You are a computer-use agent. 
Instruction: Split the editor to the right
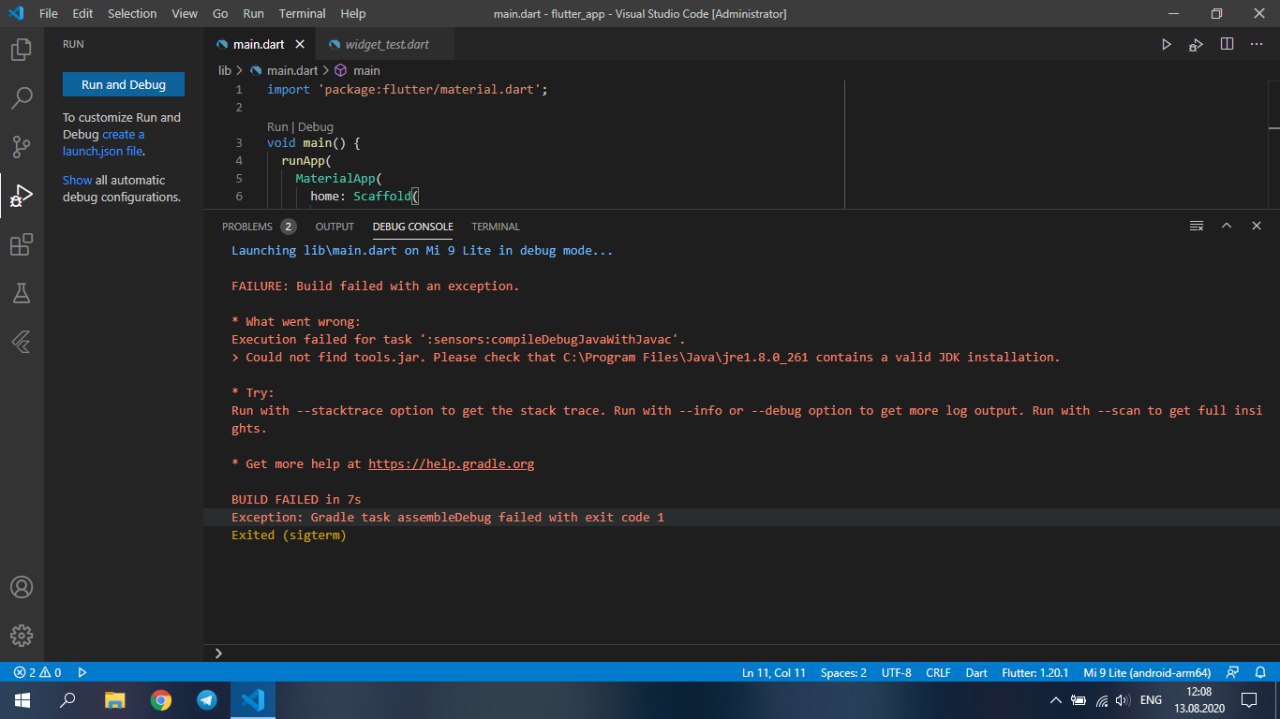[1227, 44]
